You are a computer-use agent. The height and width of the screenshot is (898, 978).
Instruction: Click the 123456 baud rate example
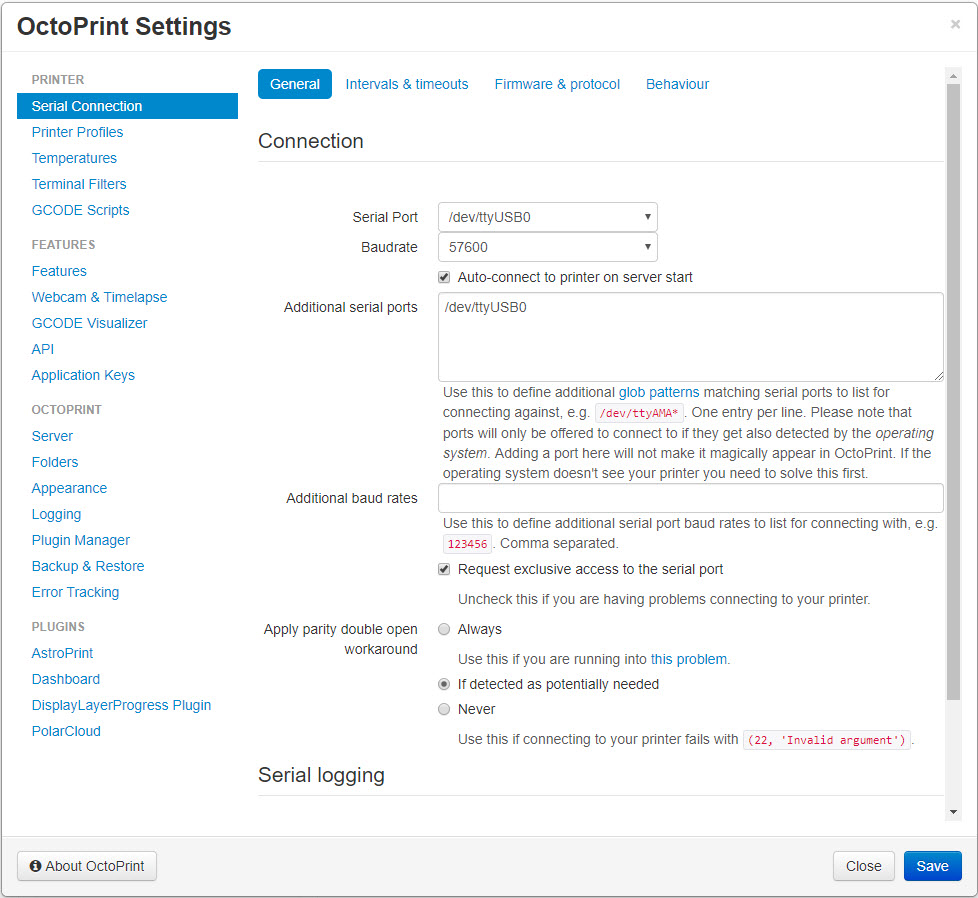coord(467,544)
